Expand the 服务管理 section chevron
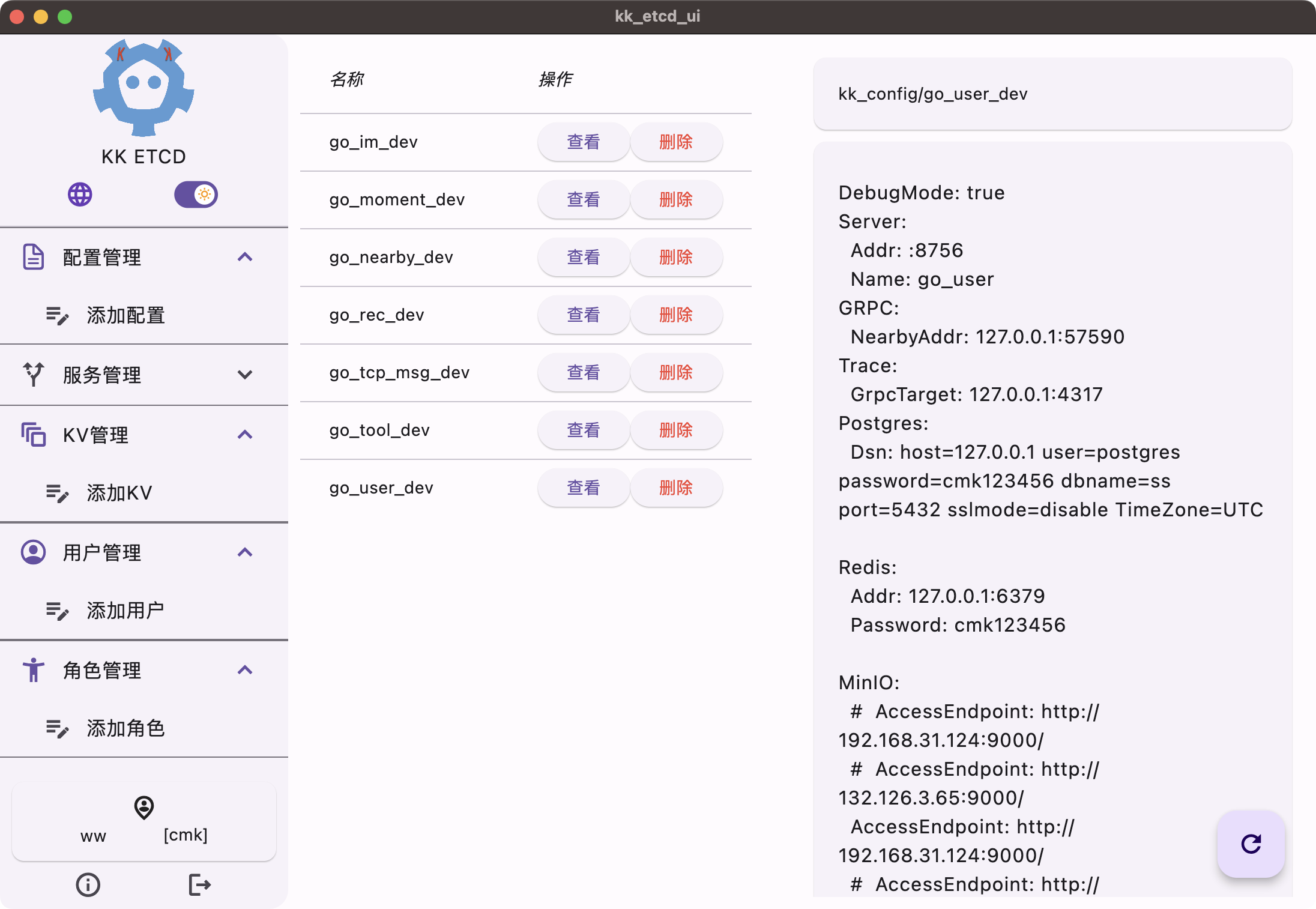 (245, 375)
